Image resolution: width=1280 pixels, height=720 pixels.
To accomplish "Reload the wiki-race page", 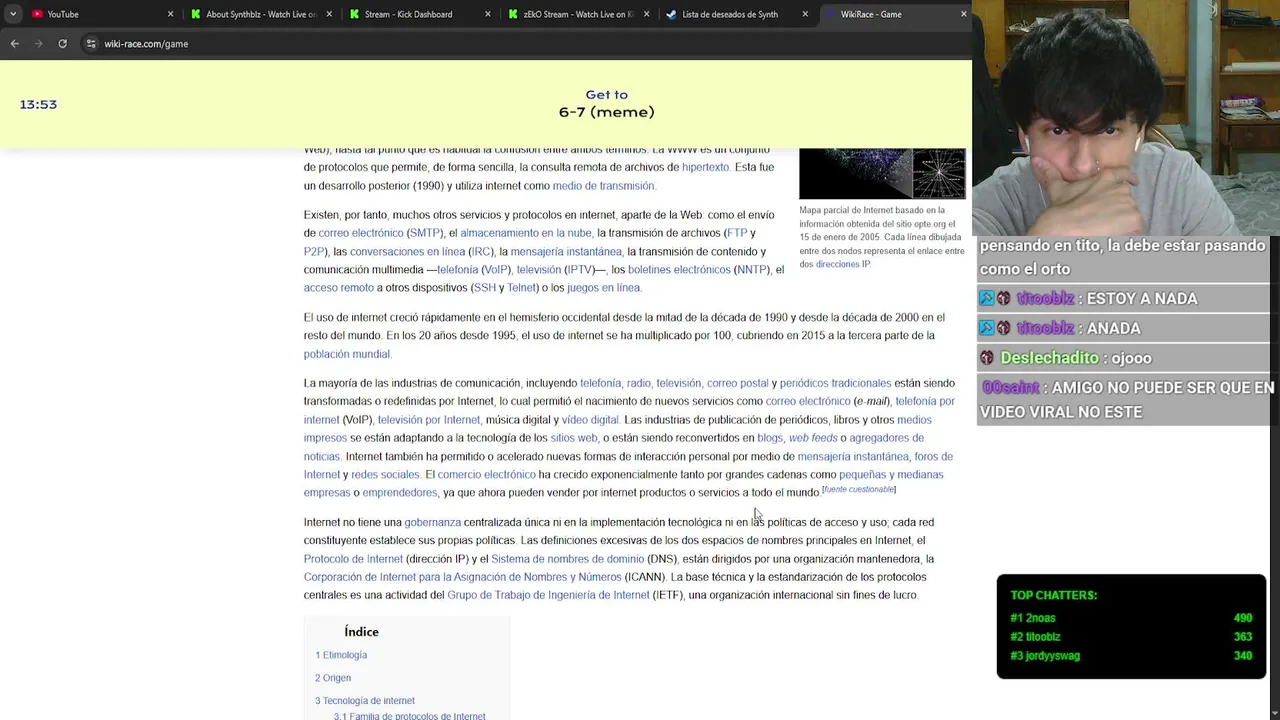I will tap(62, 44).
